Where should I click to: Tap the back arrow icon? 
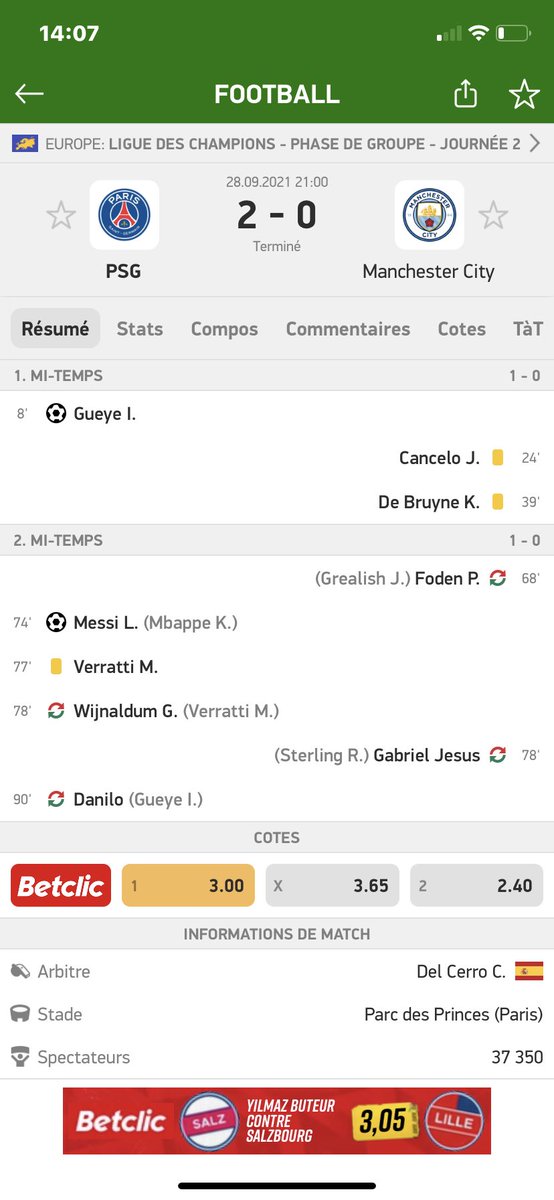tap(30, 94)
